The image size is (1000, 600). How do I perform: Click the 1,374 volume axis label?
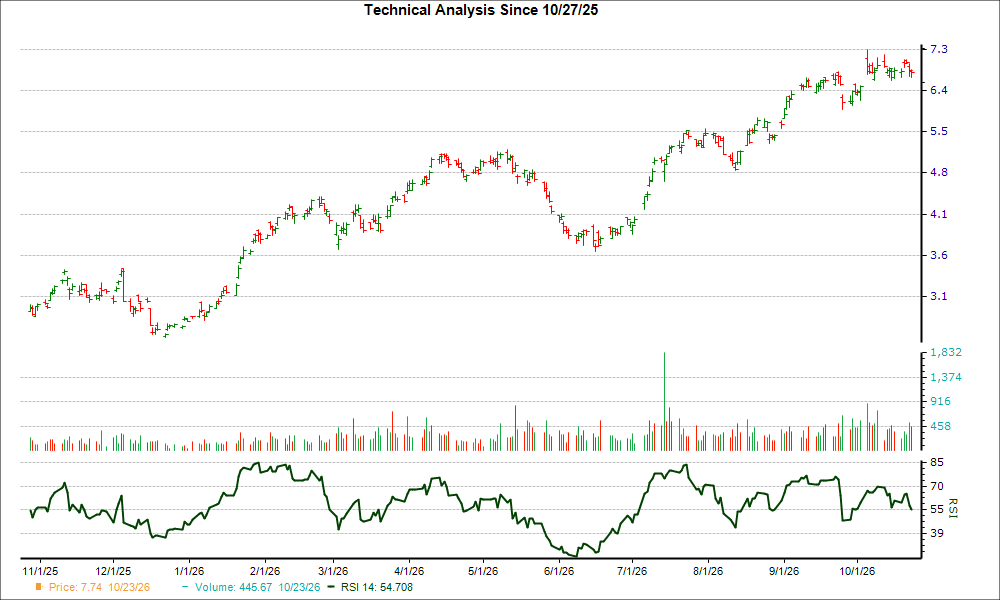946,377
